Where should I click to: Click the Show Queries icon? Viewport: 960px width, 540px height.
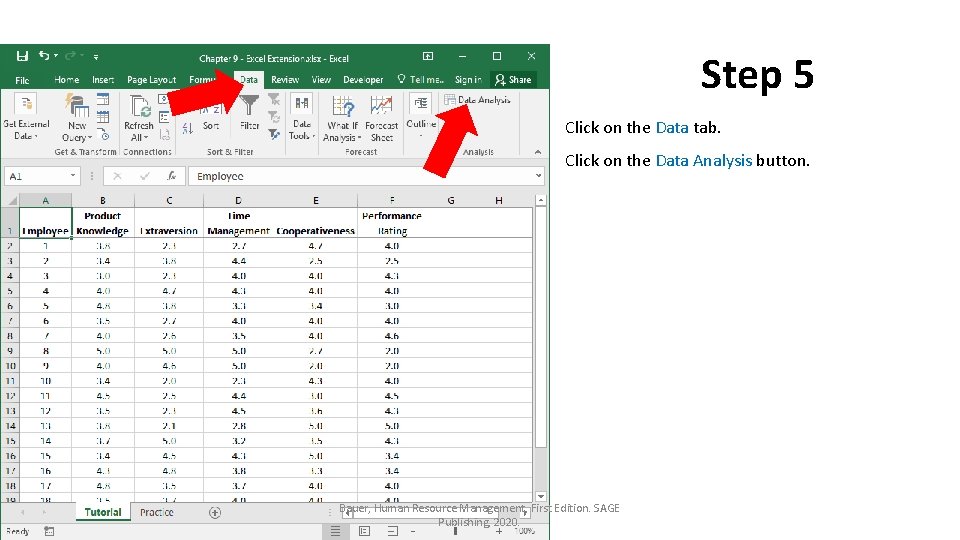103,99
